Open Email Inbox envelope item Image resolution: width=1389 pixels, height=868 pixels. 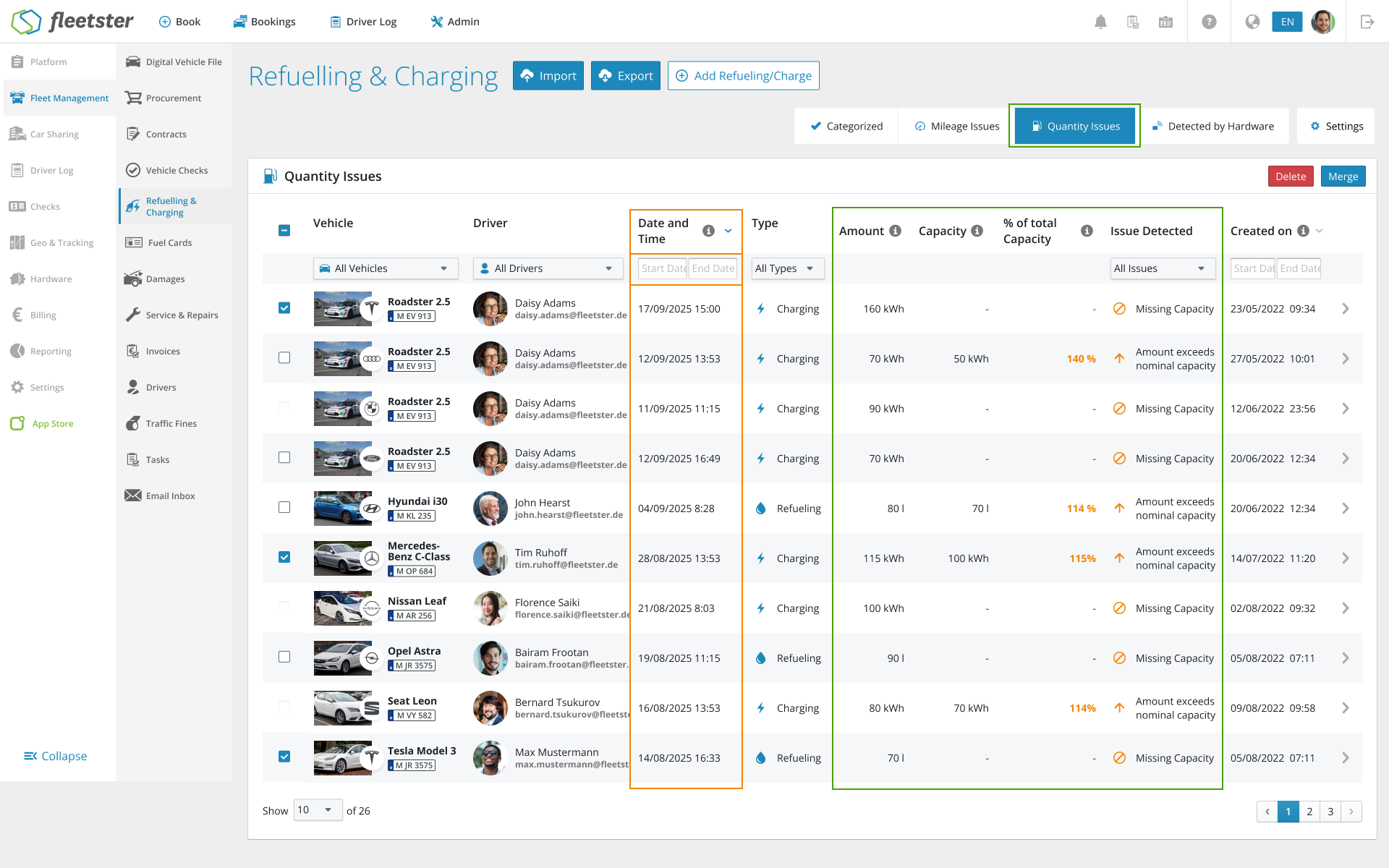point(161,495)
